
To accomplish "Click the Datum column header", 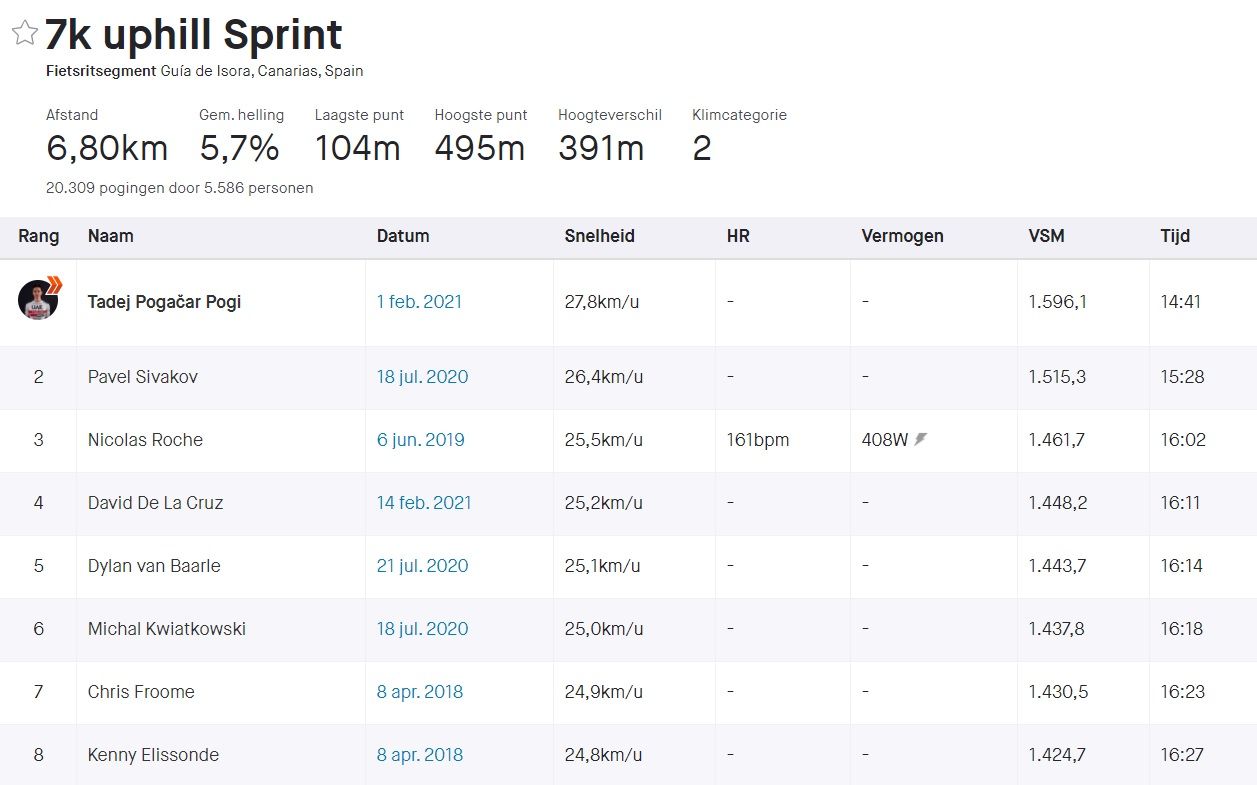I will click(402, 237).
